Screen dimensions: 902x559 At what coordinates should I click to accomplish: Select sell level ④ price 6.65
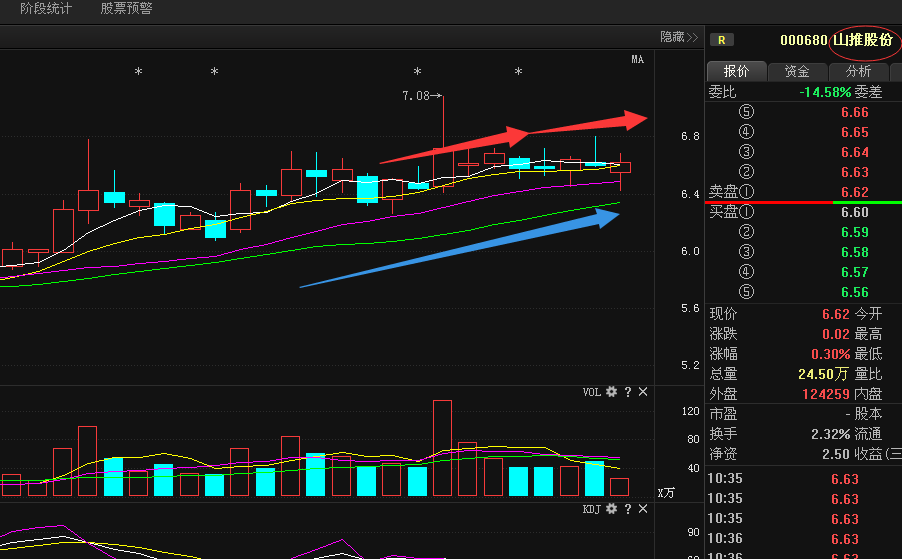pyautogui.click(x=855, y=132)
